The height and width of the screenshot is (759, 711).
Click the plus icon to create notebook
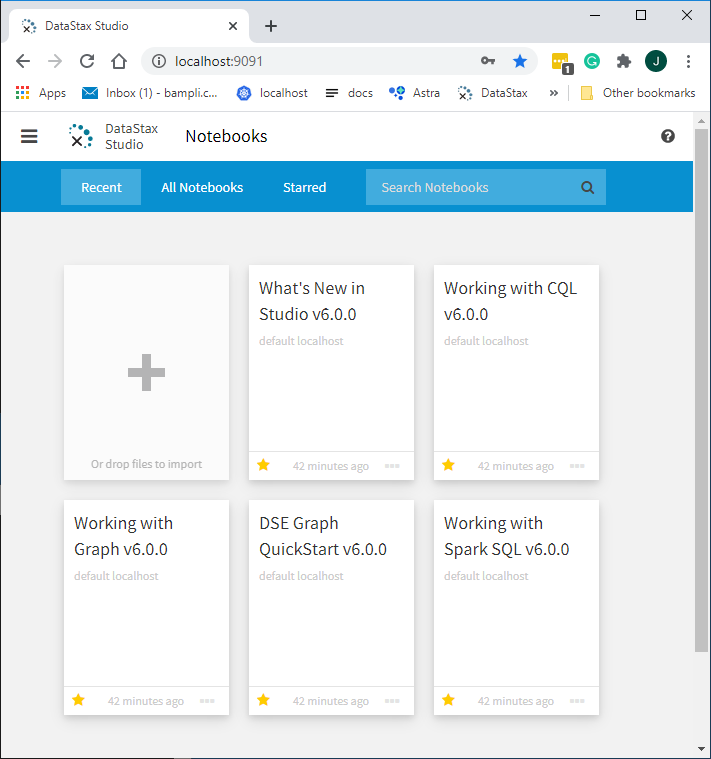146,372
